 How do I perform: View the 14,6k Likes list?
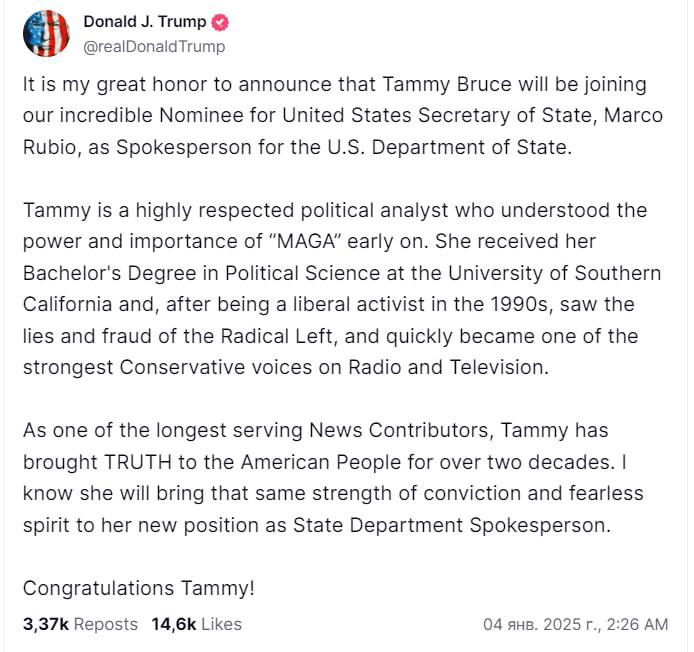196,624
